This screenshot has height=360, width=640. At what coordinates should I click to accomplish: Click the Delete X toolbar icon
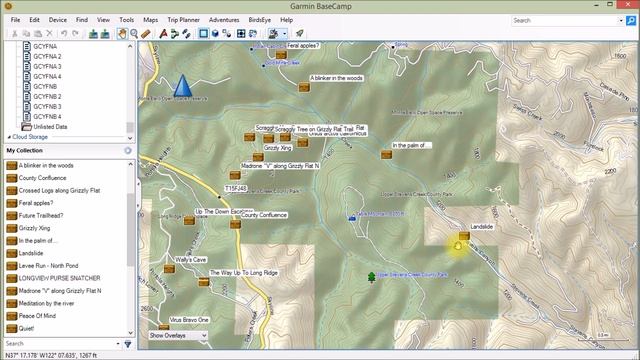point(49,34)
